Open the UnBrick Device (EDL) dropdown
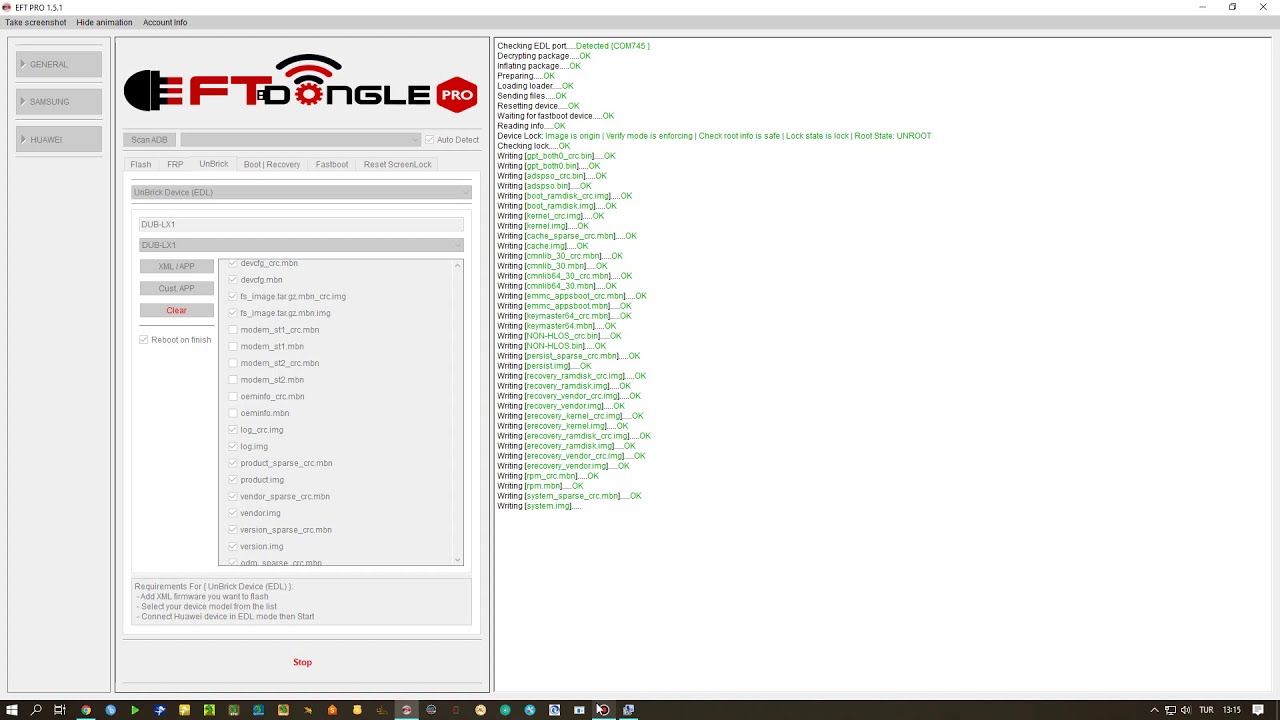Viewport: 1280px width, 720px height. pos(301,192)
